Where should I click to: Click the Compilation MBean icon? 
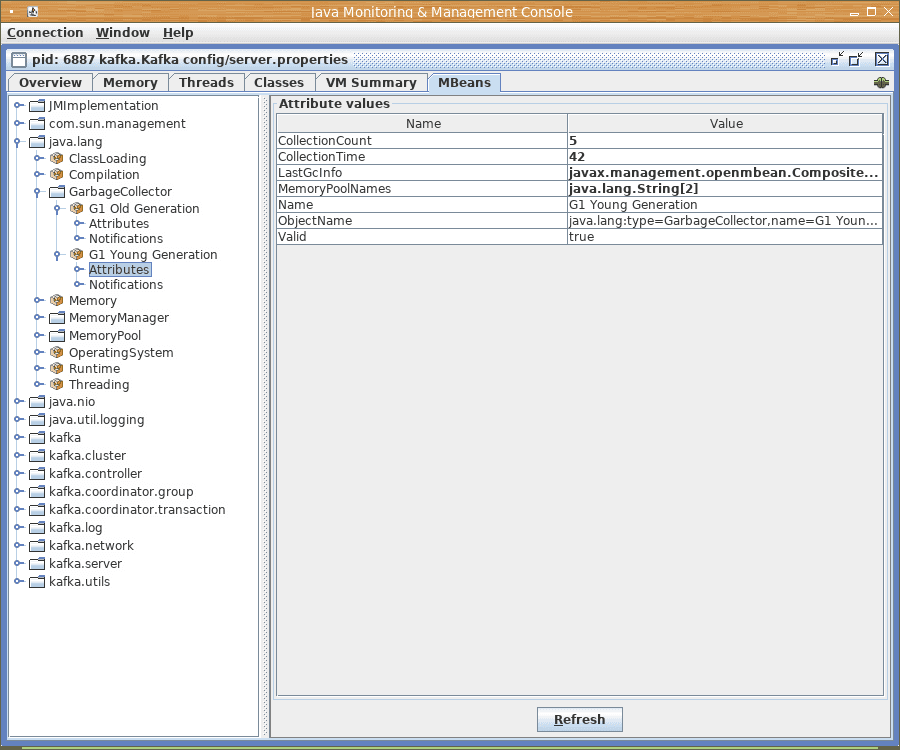[x=56, y=174]
